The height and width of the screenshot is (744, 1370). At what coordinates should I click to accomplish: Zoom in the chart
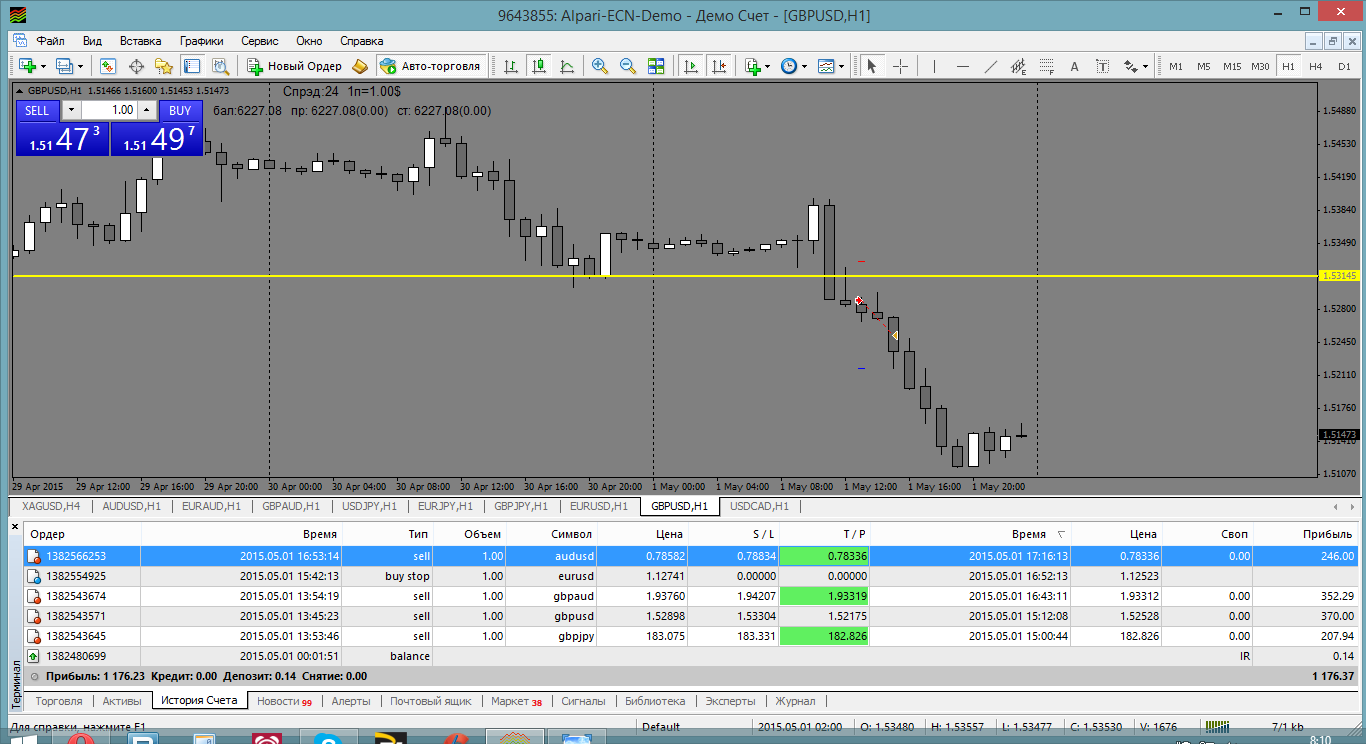(600, 66)
